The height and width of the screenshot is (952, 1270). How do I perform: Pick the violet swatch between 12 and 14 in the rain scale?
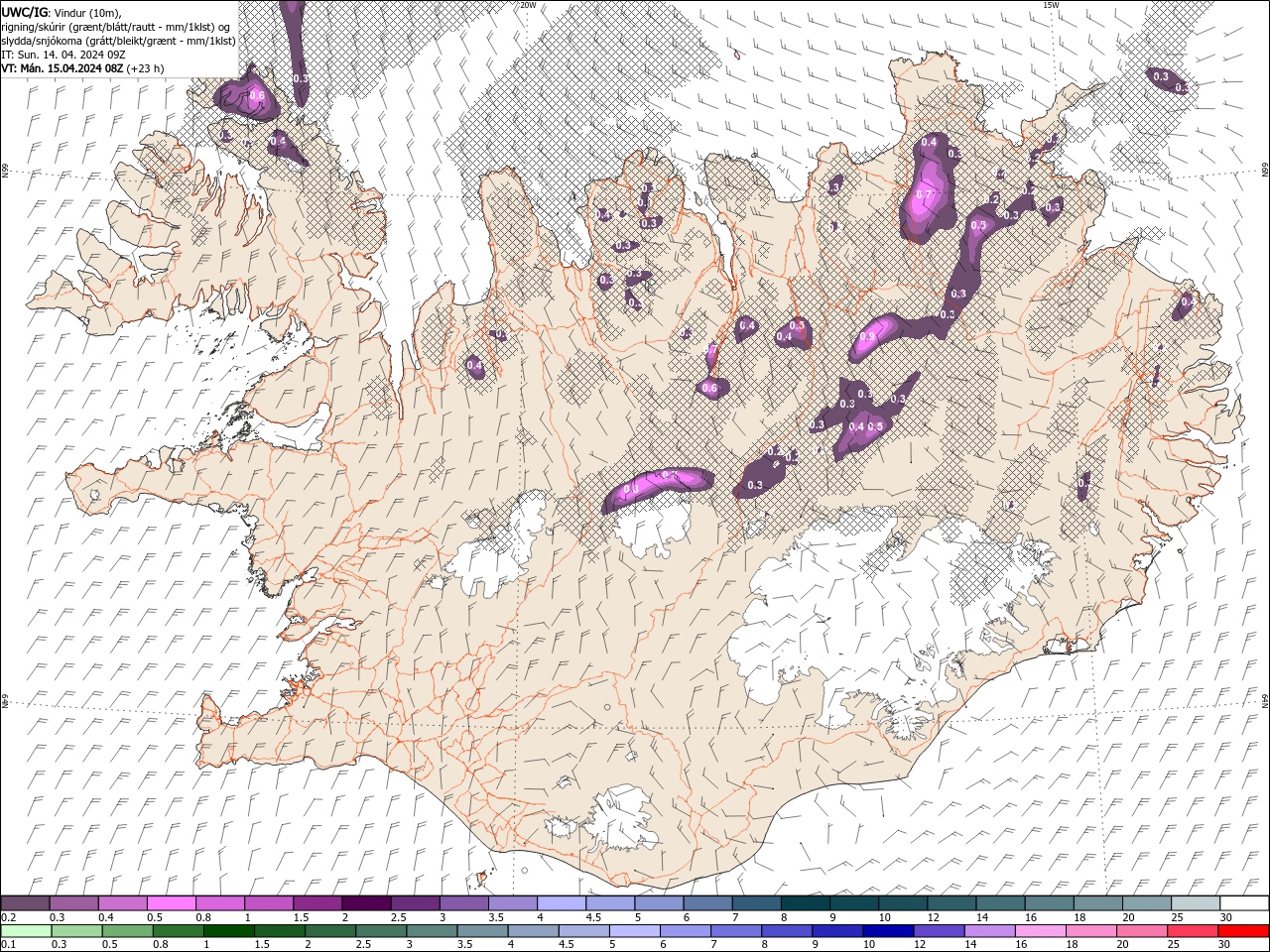940,931
